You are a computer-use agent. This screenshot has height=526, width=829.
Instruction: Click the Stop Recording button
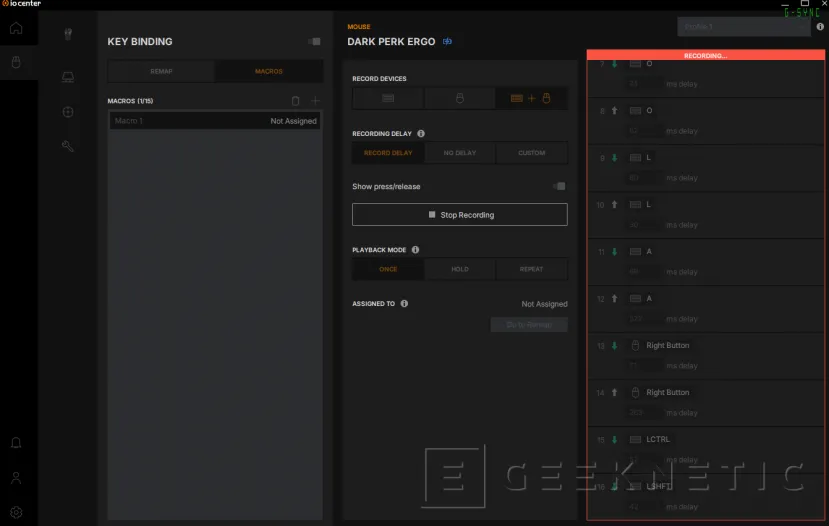coord(459,215)
